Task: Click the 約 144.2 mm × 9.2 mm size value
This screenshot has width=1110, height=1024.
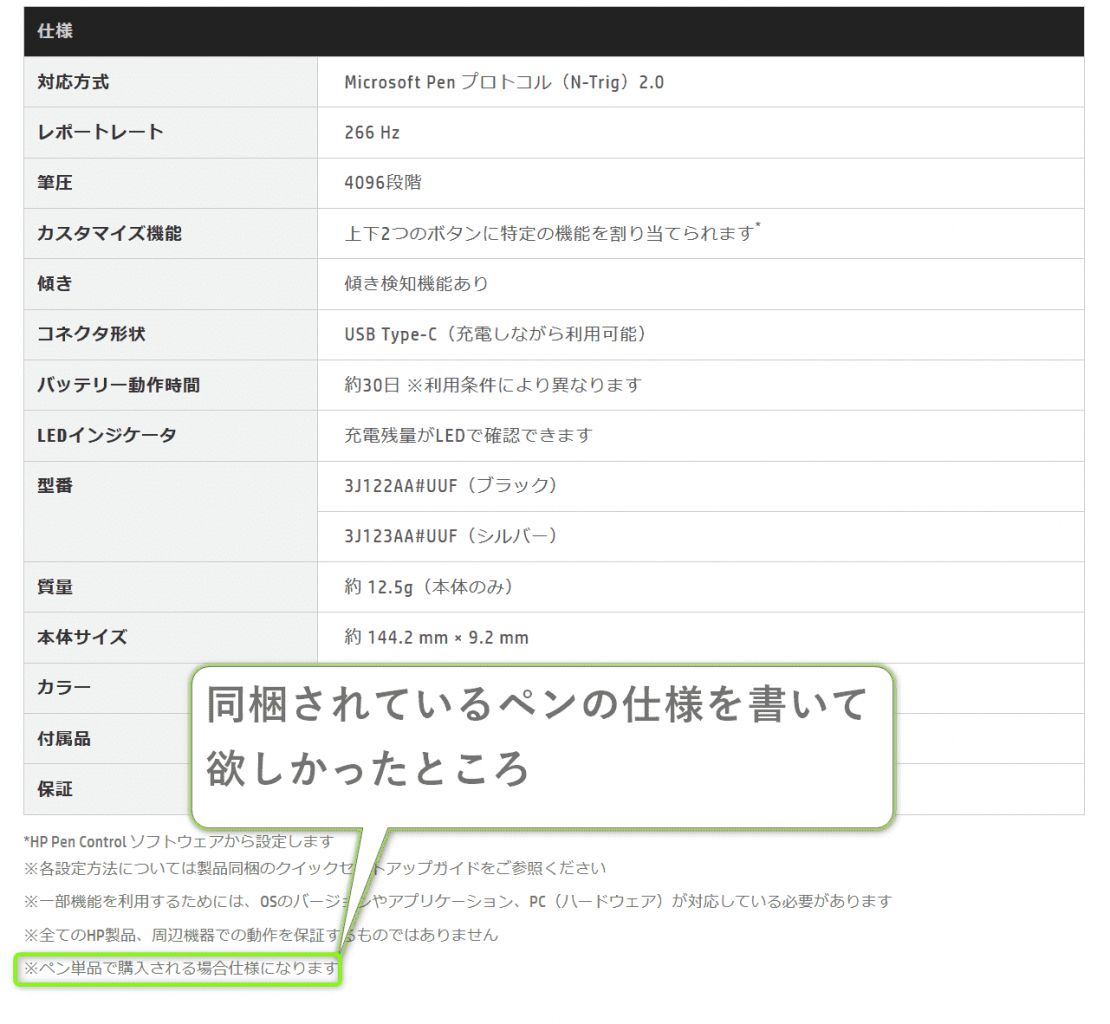Action: (x=436, y=637)
